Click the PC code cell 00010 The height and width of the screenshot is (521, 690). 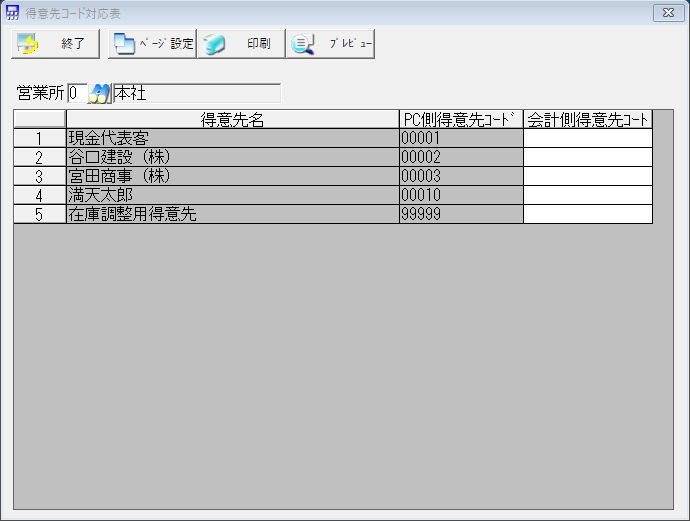460,195
